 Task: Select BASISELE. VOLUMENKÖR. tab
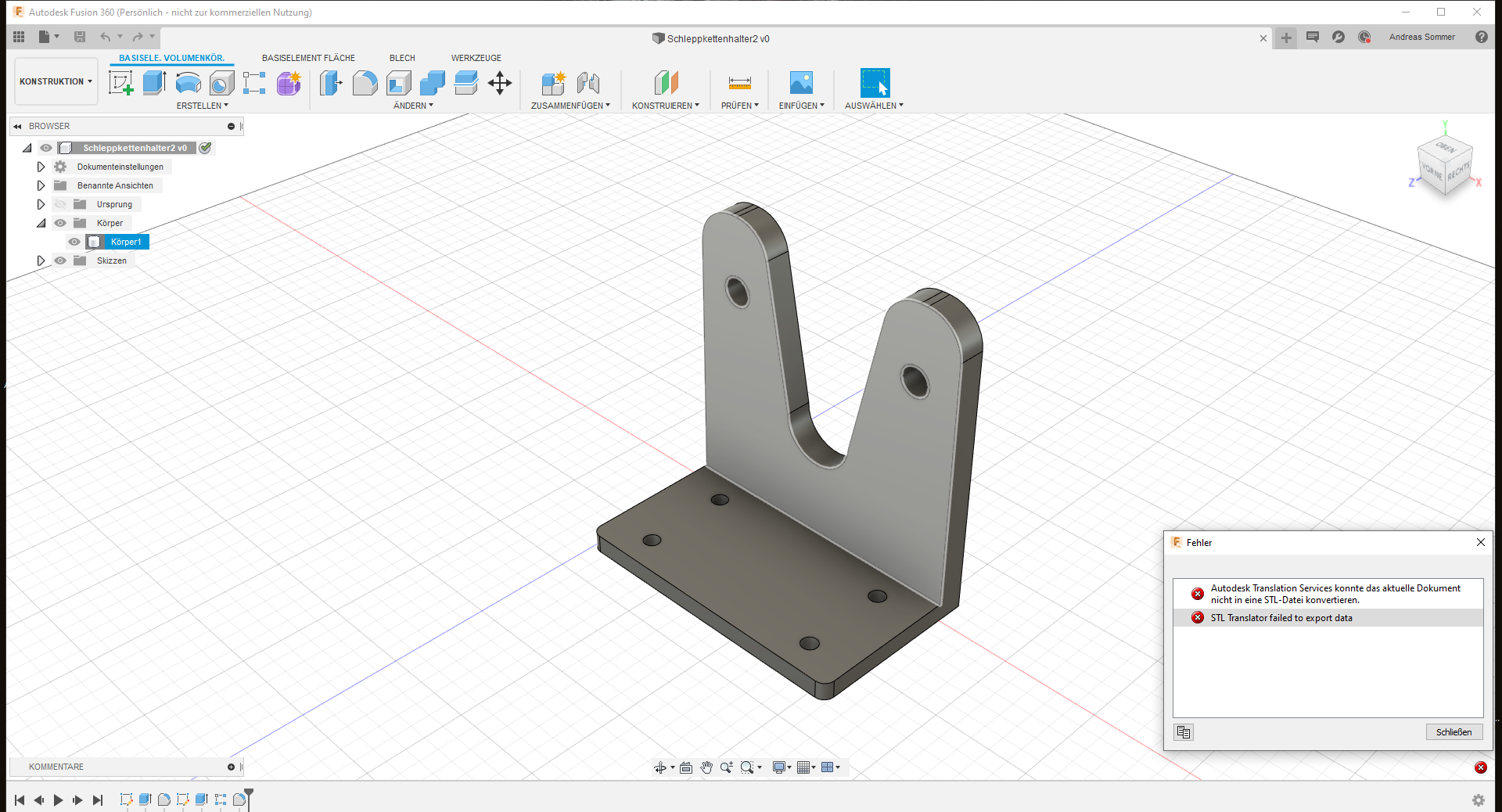tap(171, 58)
